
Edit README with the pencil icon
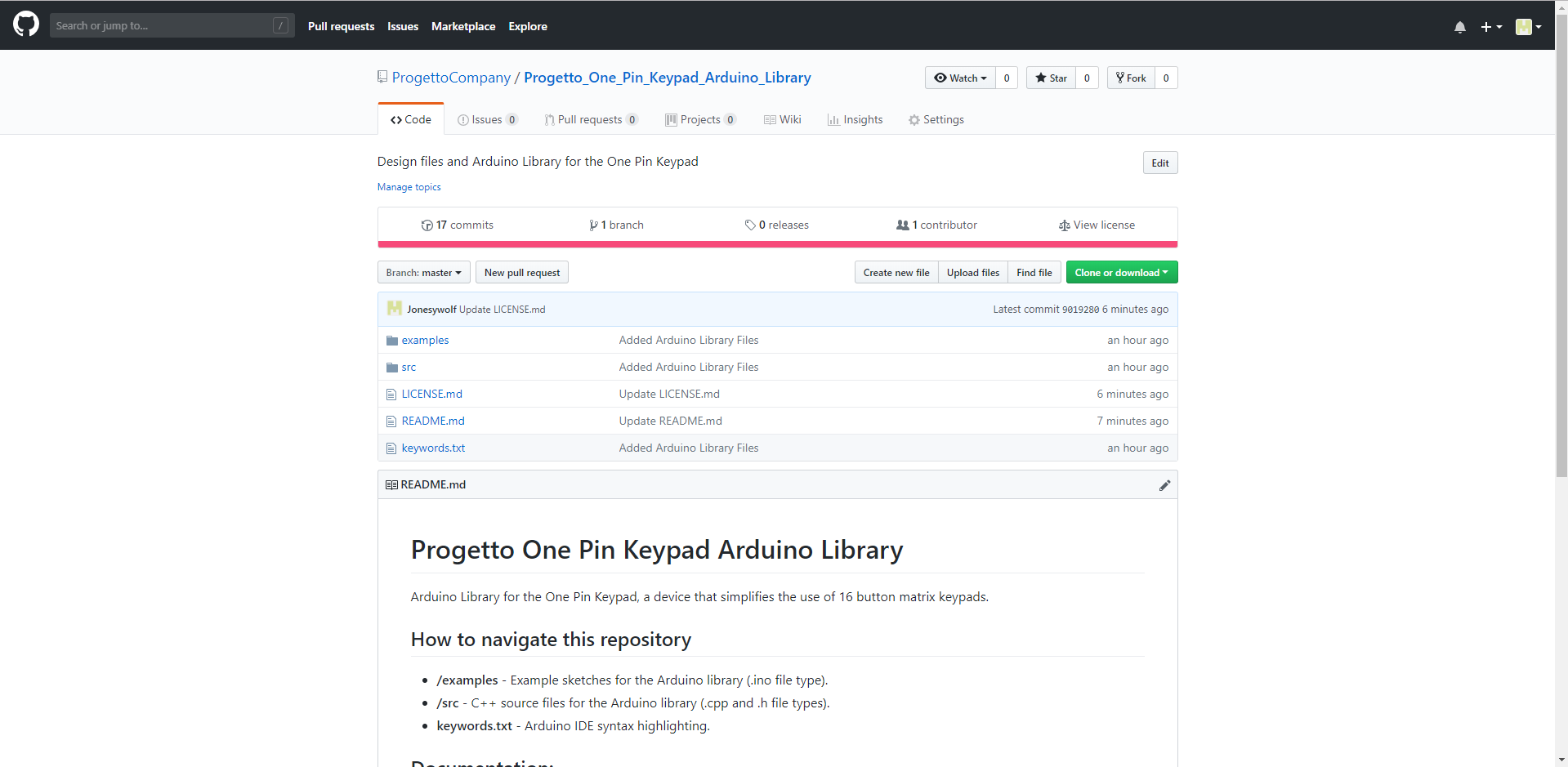pos(1164,485)
